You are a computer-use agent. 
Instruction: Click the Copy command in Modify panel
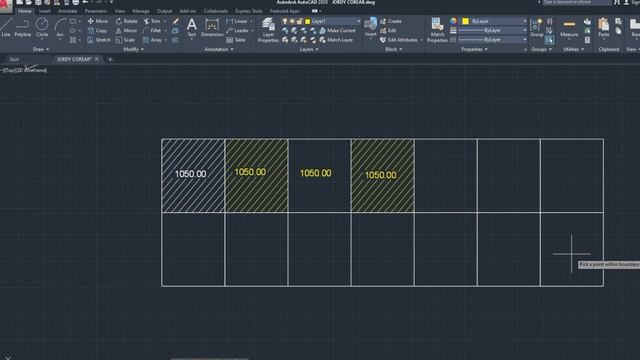pyautogui.click(x=98, y=31)
